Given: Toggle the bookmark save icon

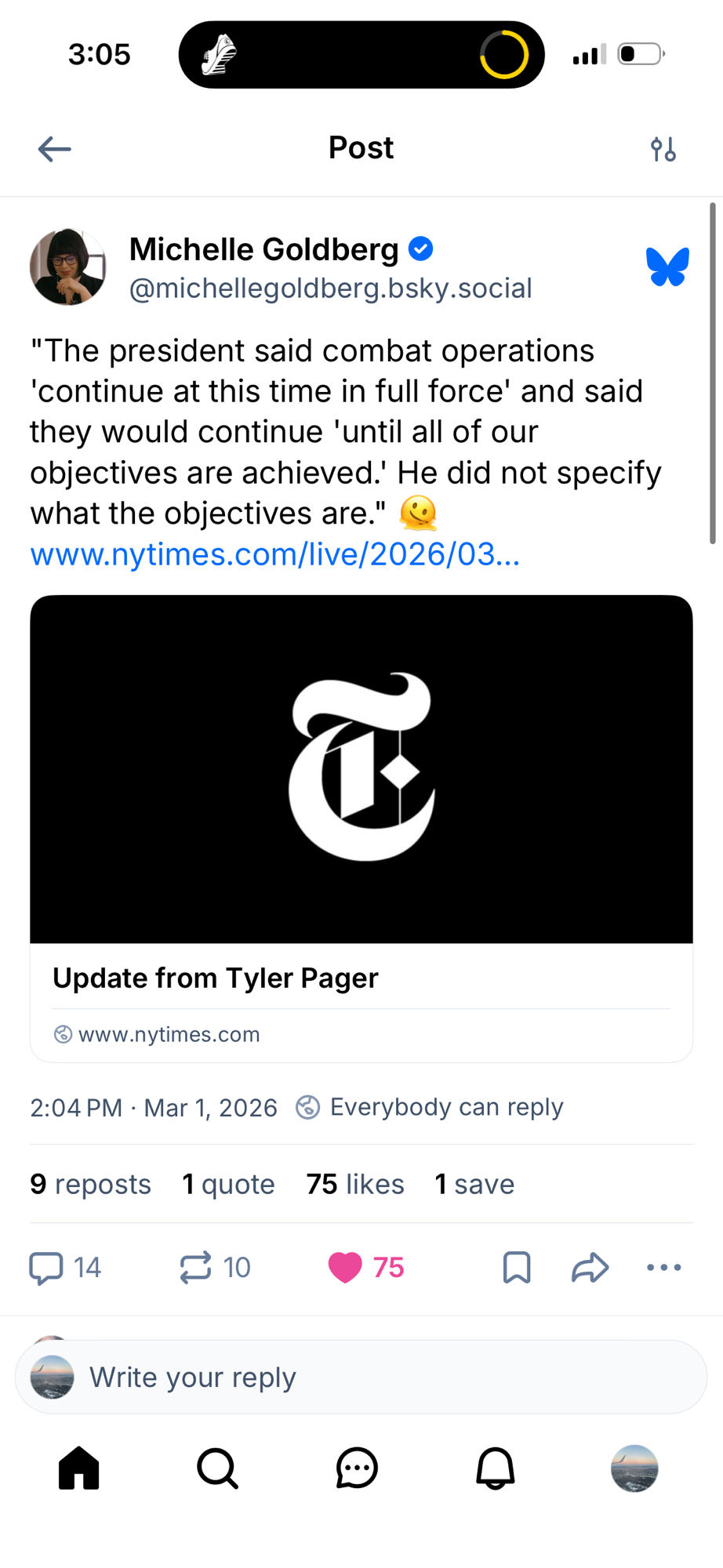Looking at the screenshot, I should point(517,1268).
